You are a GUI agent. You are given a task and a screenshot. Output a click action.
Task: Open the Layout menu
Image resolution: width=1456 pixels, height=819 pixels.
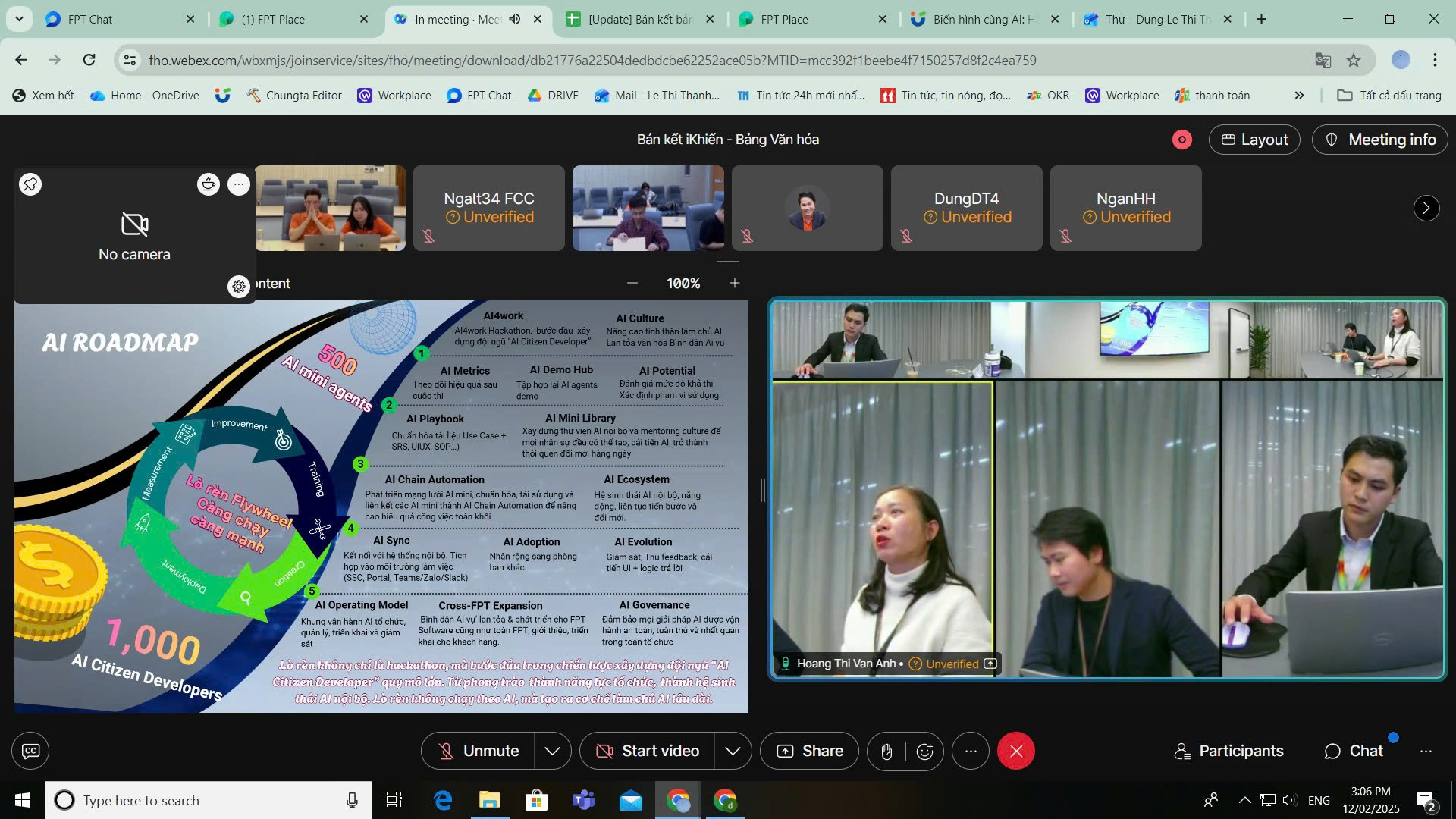[1254, 140]
